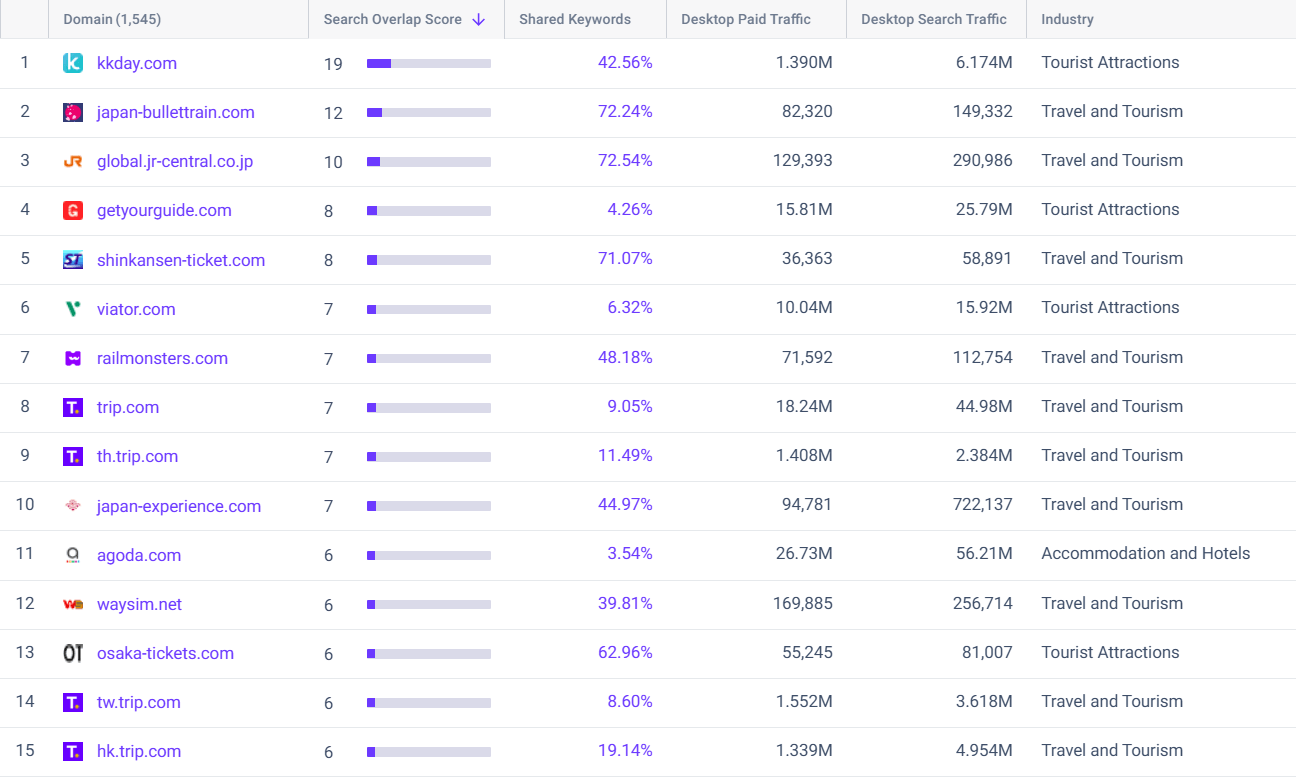Screen dimensions: 1296x779
Task: Open the global.jr-central.co.jp link
Action: coord(175,161)
